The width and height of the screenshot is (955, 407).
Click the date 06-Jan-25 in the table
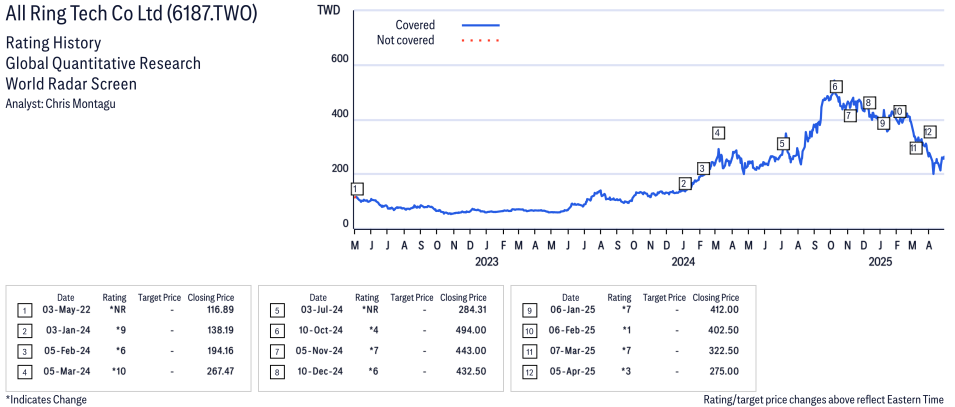pos(571,311)
